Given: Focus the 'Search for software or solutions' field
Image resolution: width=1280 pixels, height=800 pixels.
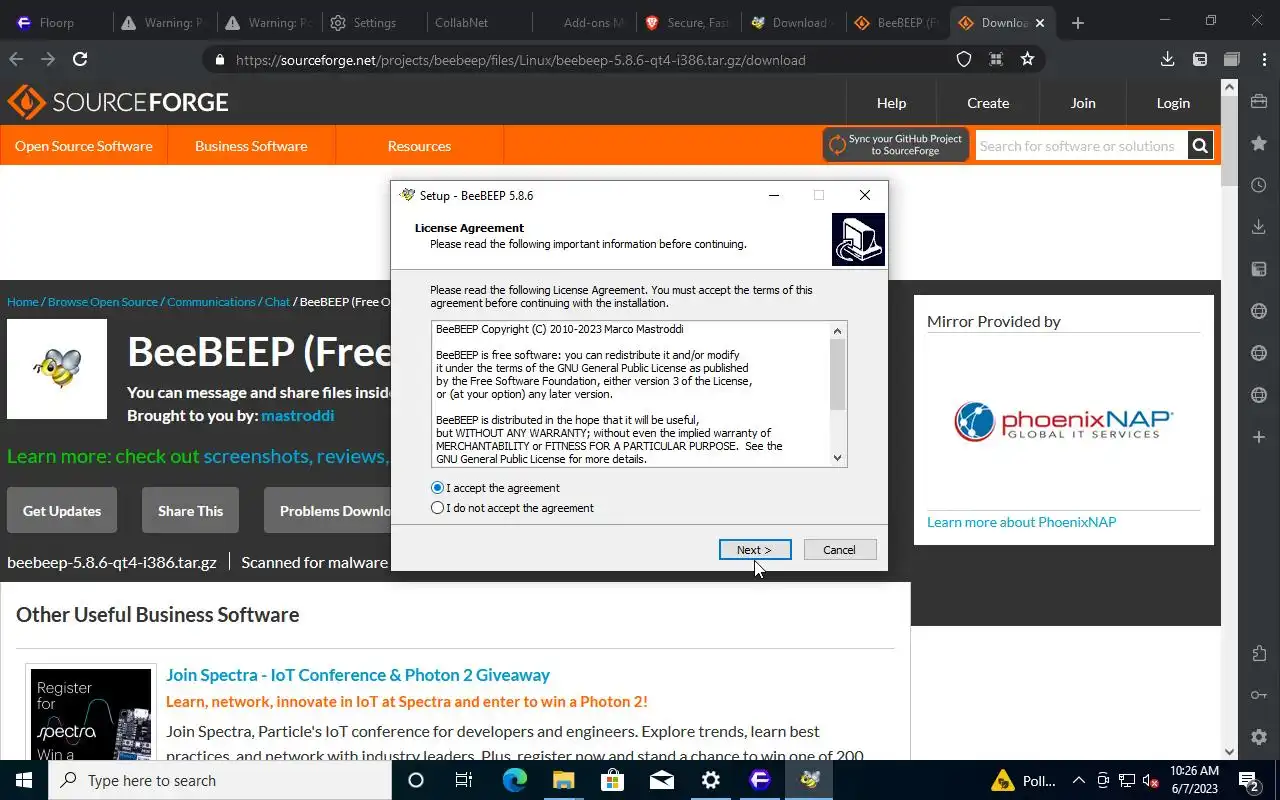Looking at the screenshot, I should 1081,146.
